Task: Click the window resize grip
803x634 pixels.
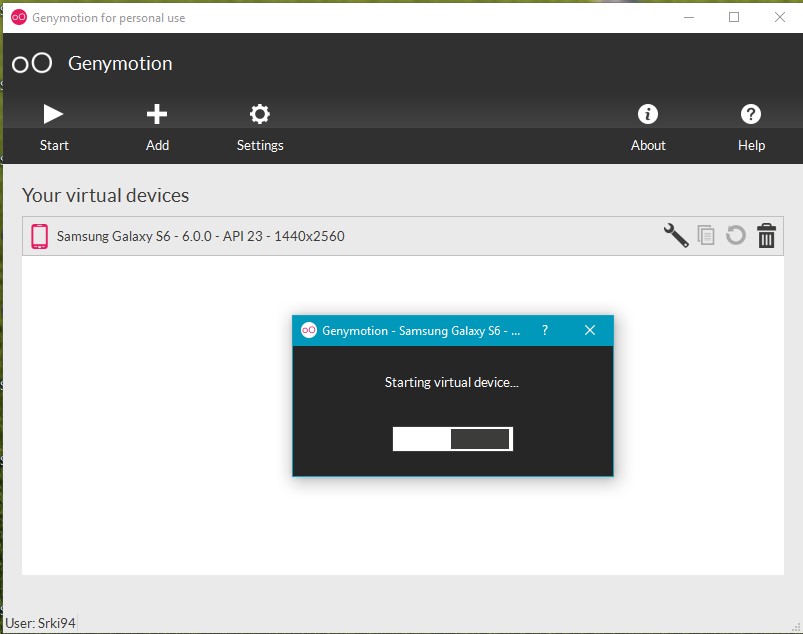Action: 796,627
